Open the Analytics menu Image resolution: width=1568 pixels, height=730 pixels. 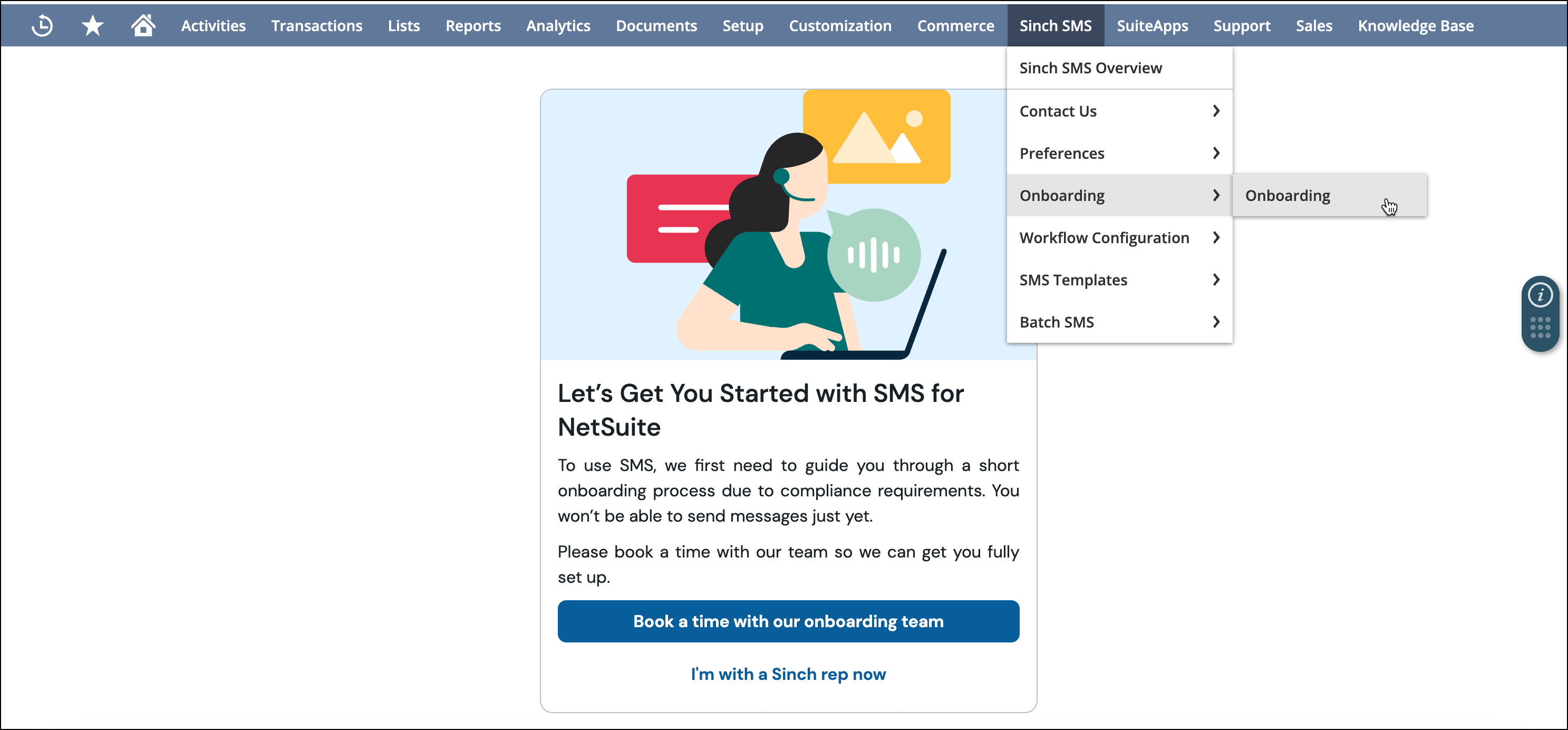(558, 25)
